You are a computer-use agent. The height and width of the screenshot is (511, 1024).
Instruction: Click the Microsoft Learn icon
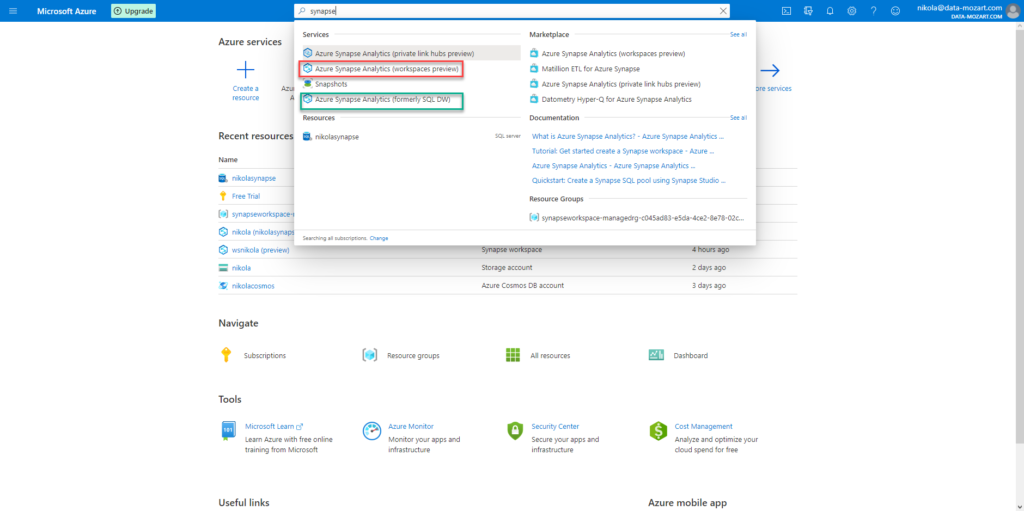(228, 431)
